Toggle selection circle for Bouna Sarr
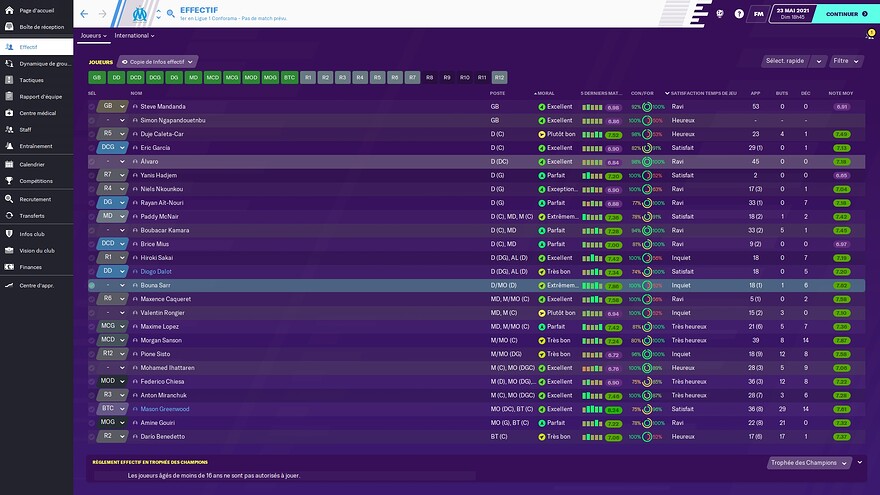This screenshot has height=495, width=880. click(92, 285)
